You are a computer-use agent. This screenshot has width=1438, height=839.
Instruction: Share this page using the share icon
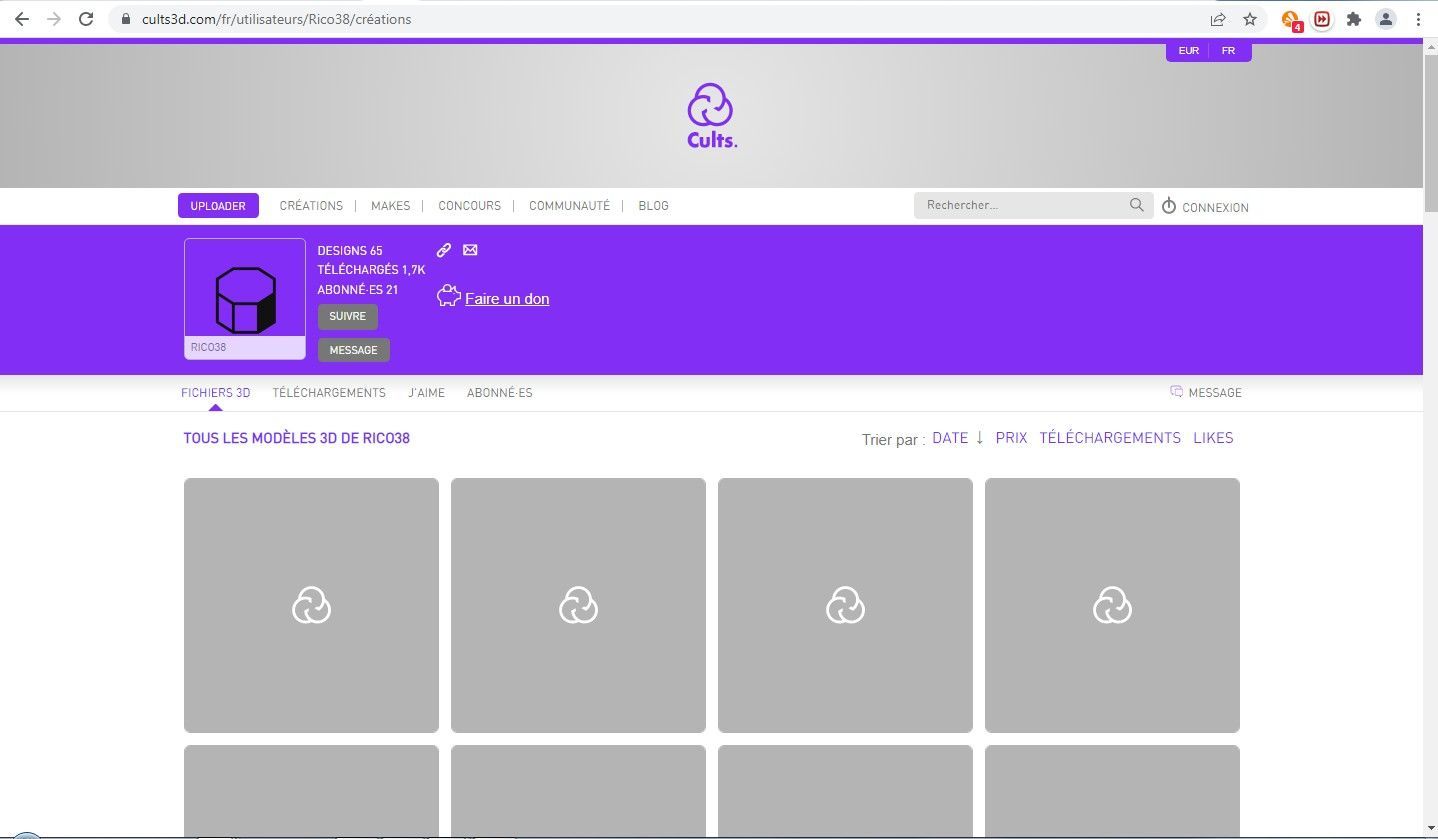tap(1218, 19)
